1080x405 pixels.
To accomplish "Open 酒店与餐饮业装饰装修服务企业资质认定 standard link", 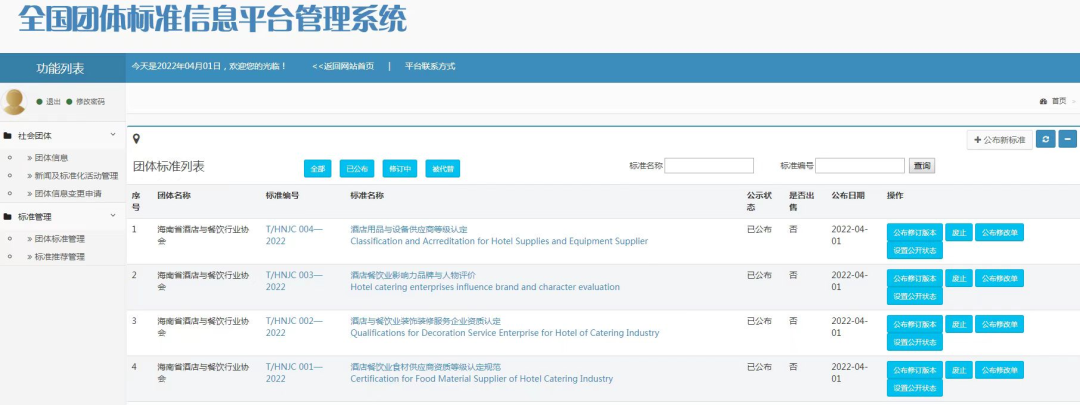I will click(x=425, y=322).
